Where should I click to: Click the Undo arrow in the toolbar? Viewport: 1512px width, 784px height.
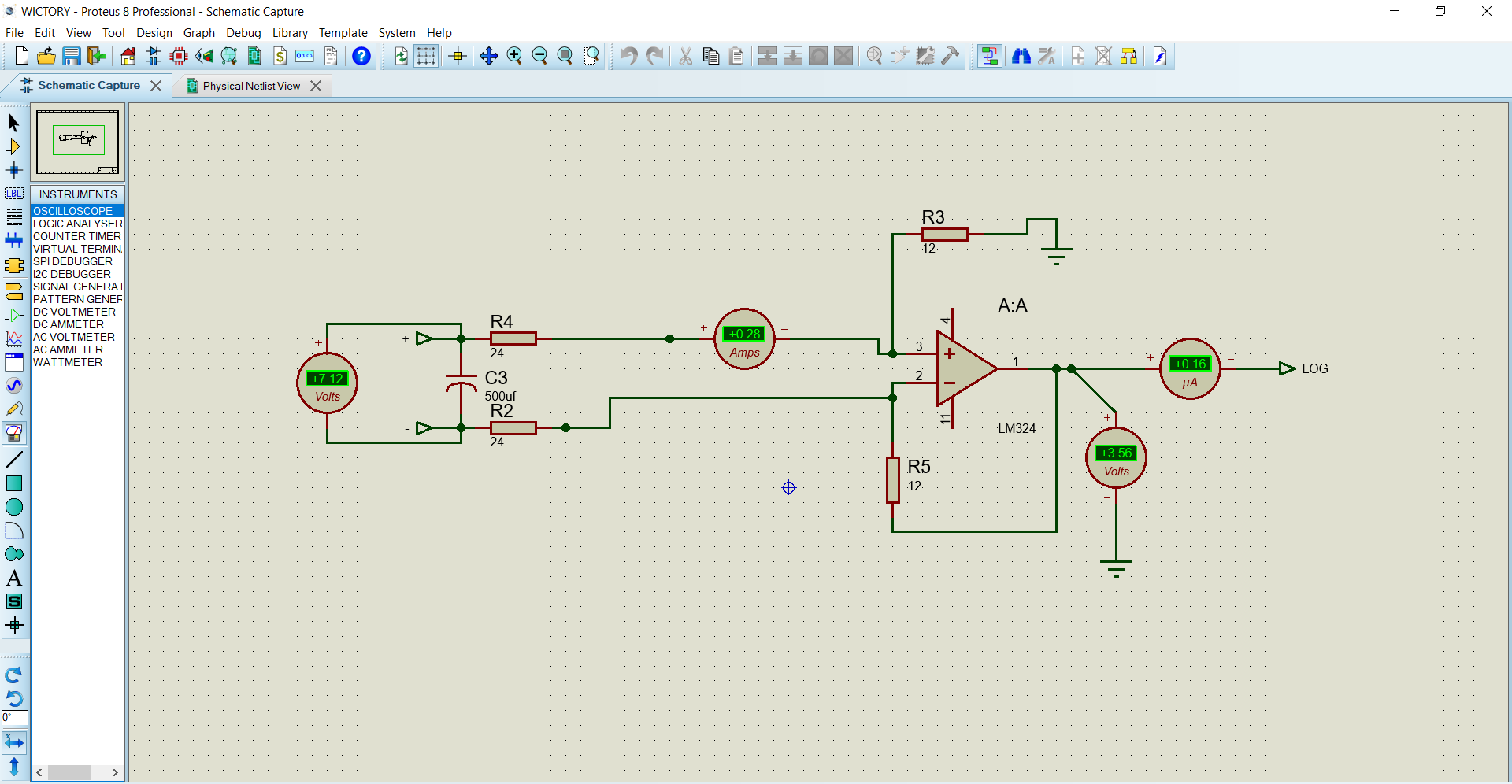tap(628, 56)
